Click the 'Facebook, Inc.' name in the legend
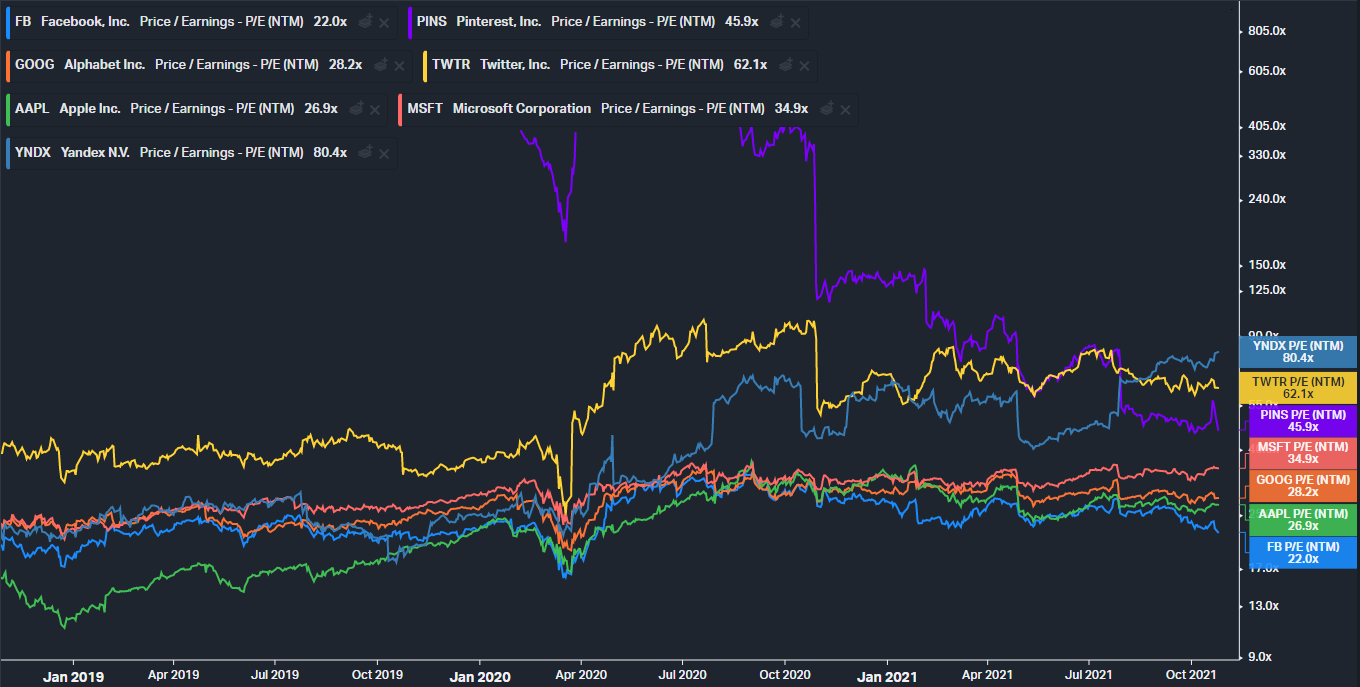This screenshot has height=687, width=1360. tap(85, 21)
